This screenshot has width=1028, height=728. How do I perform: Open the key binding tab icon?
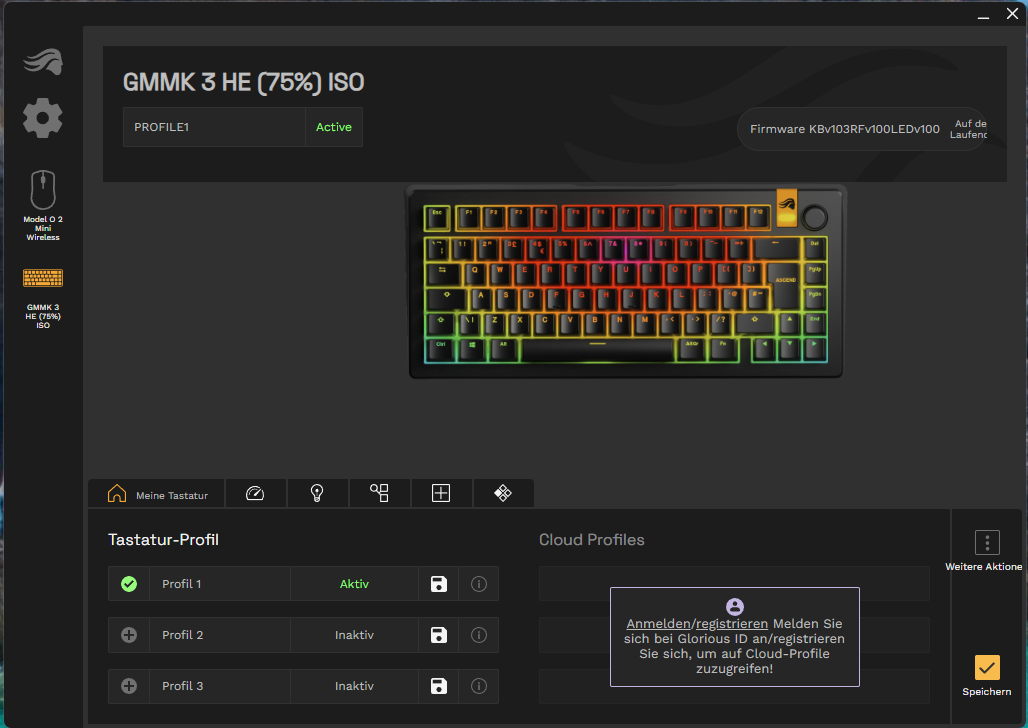click(x=379, y=493)
